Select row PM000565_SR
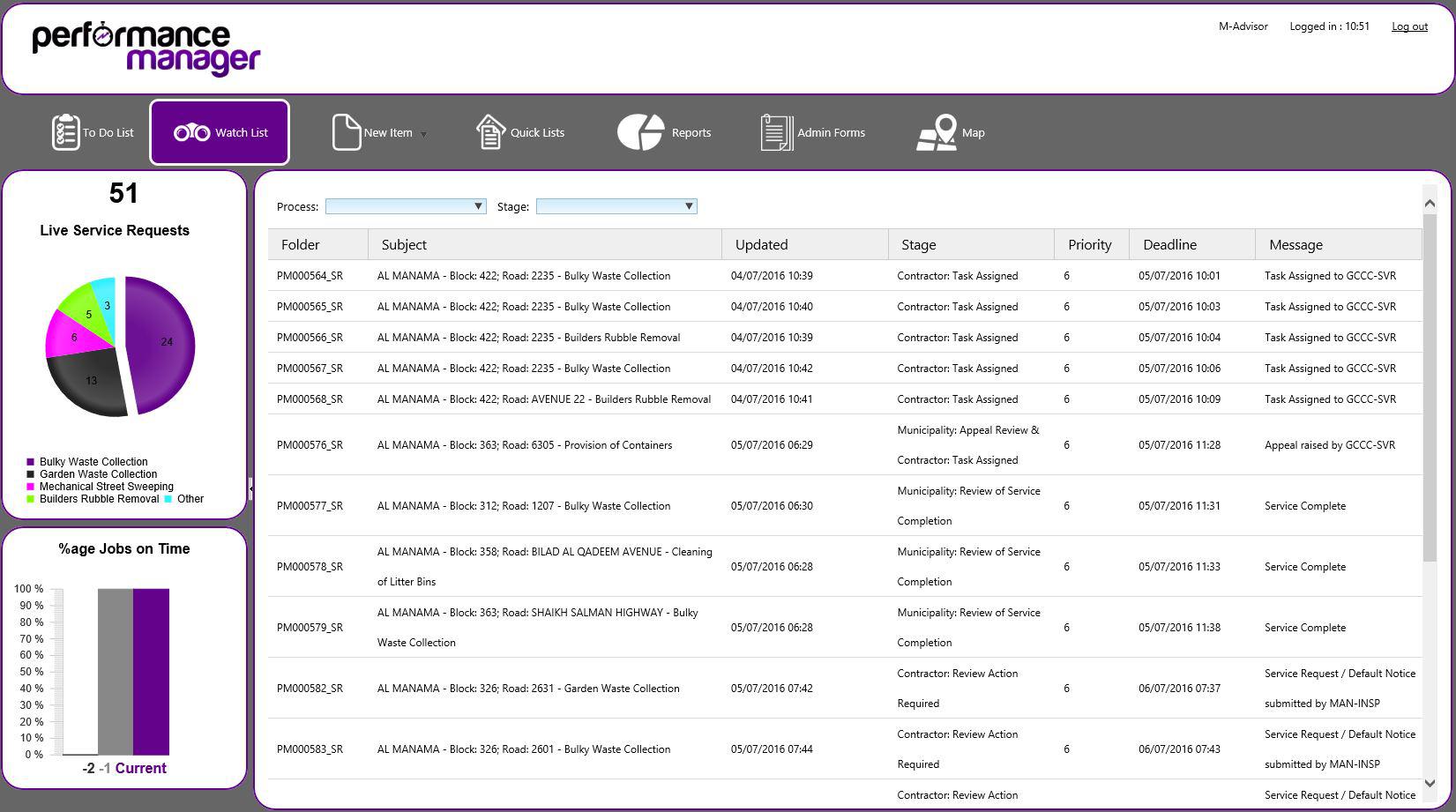 click(x=845, y=306)
